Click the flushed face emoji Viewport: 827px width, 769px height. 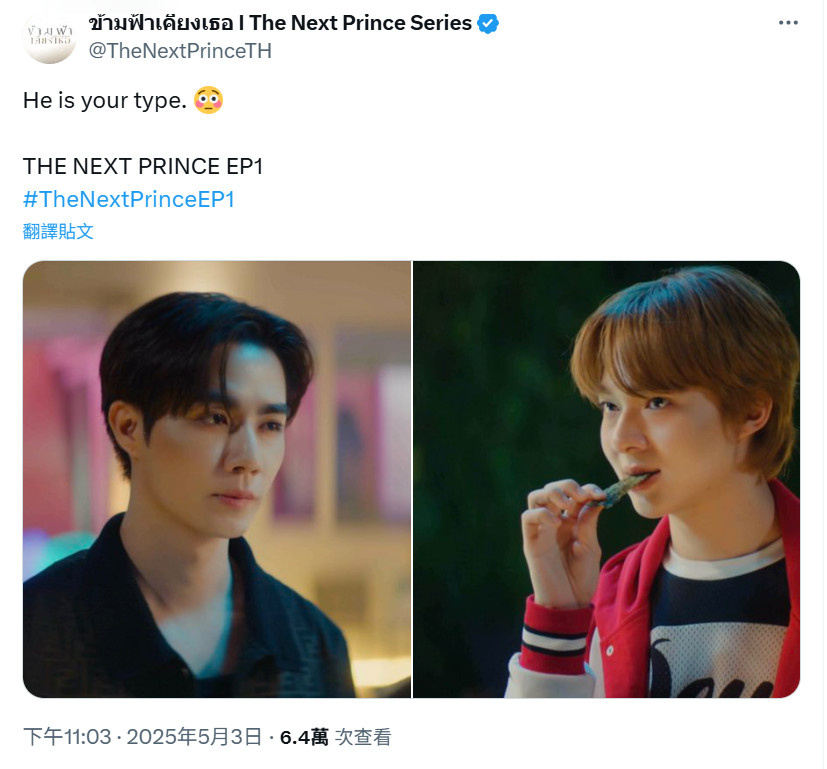(x=208, y=100)
